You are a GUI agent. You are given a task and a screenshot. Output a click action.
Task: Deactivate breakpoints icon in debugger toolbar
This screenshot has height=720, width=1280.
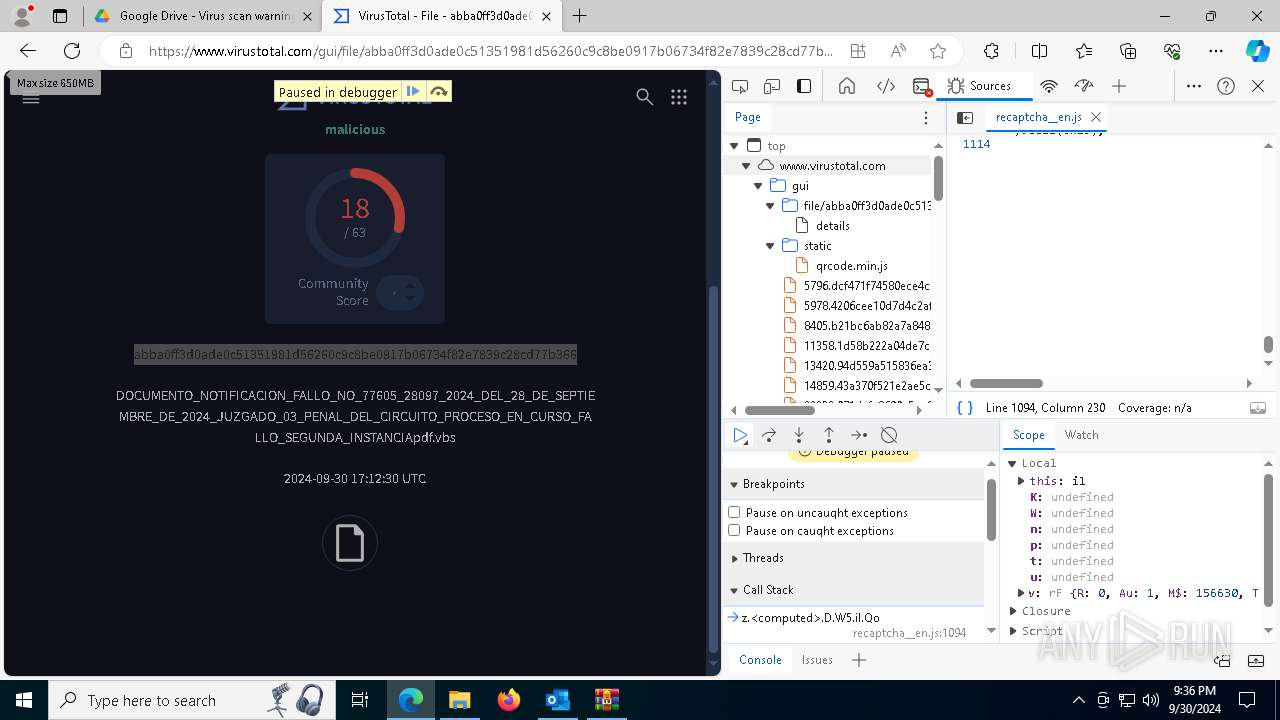coord(889,435)
